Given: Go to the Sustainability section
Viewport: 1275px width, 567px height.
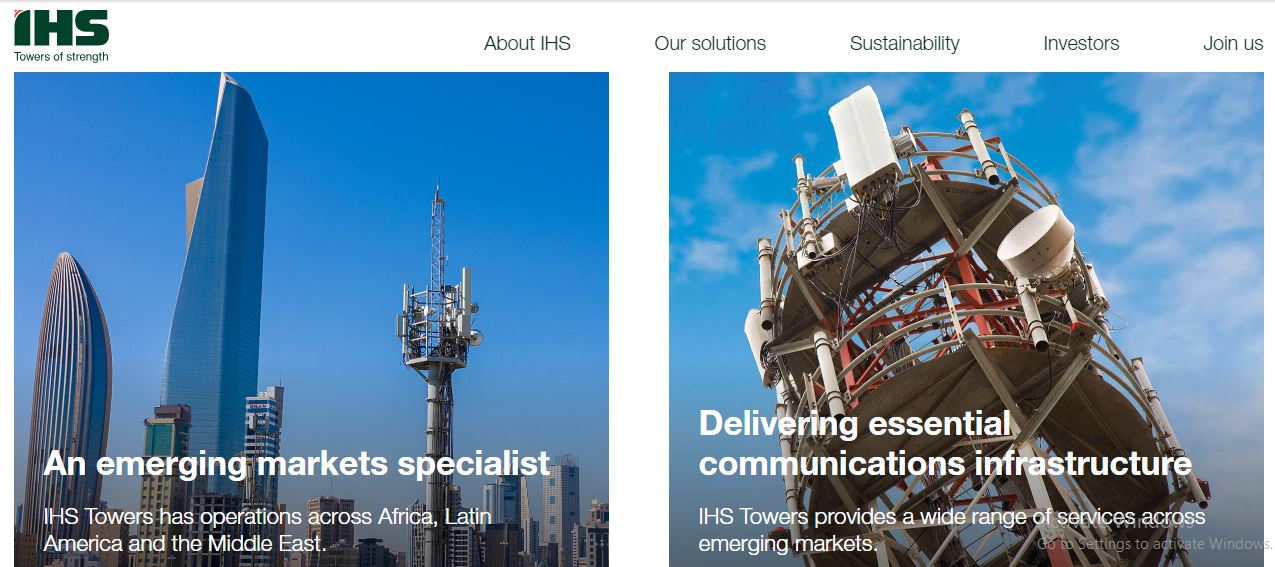Looking at the screenshot, I should 904,43.
